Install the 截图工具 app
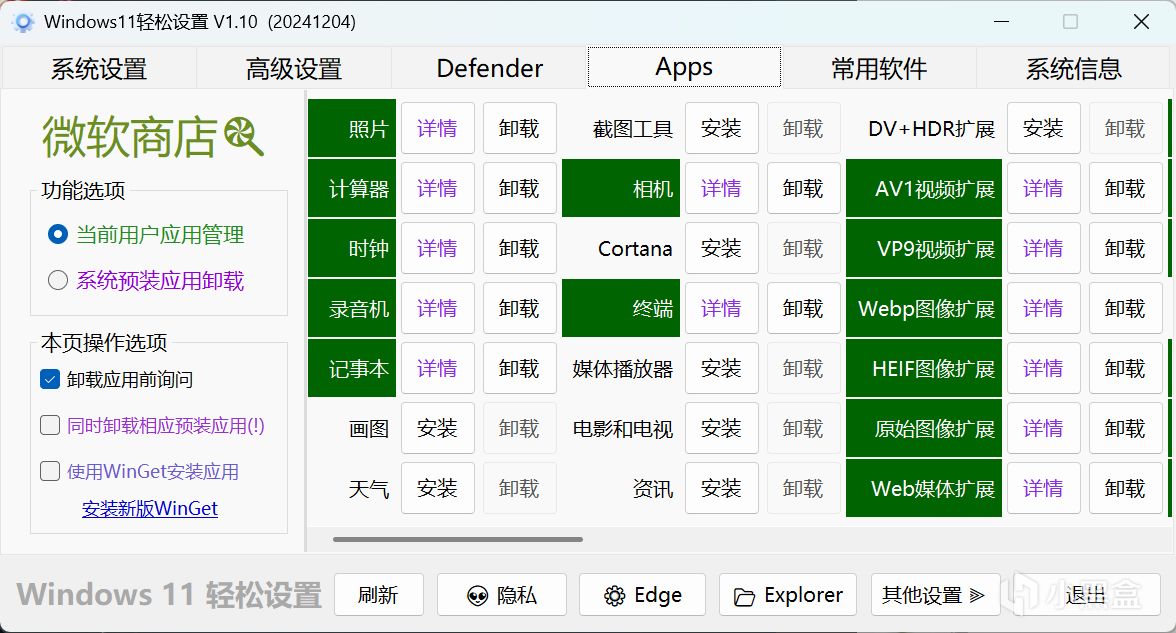 pos(722,128)
